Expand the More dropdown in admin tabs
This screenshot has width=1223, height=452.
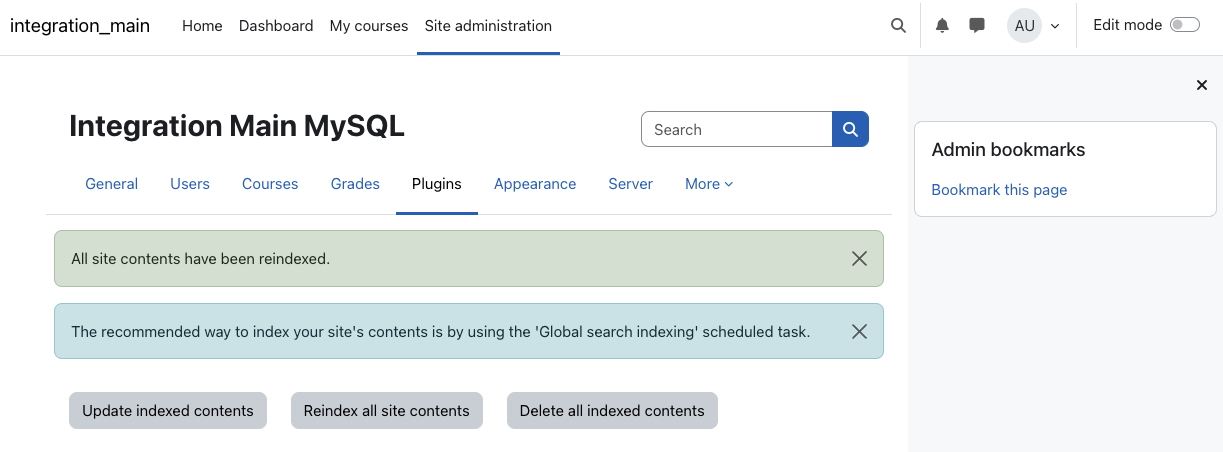click(x=709, y=184)
